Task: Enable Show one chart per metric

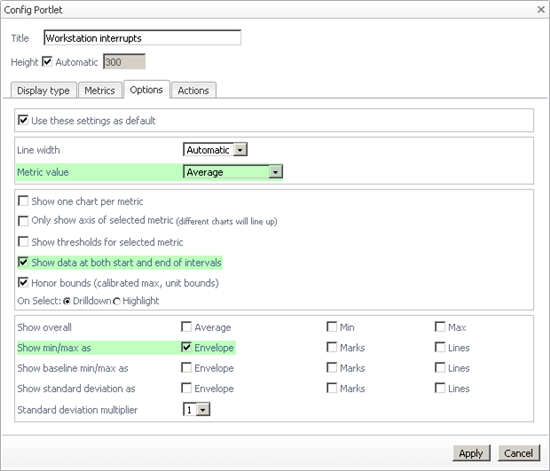Action: (23, 201)
